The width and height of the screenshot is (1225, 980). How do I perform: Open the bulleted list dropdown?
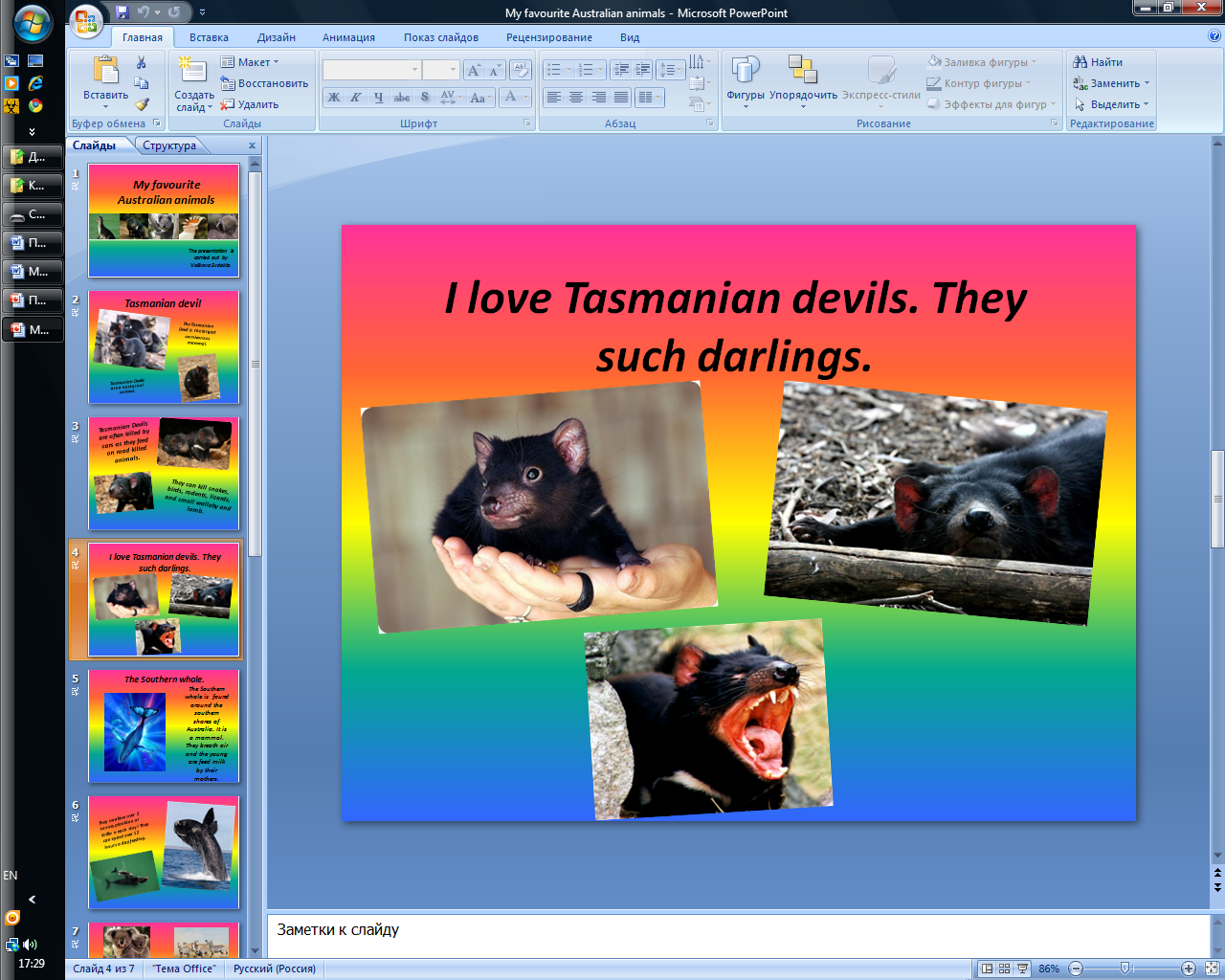(x=558, y=70)
